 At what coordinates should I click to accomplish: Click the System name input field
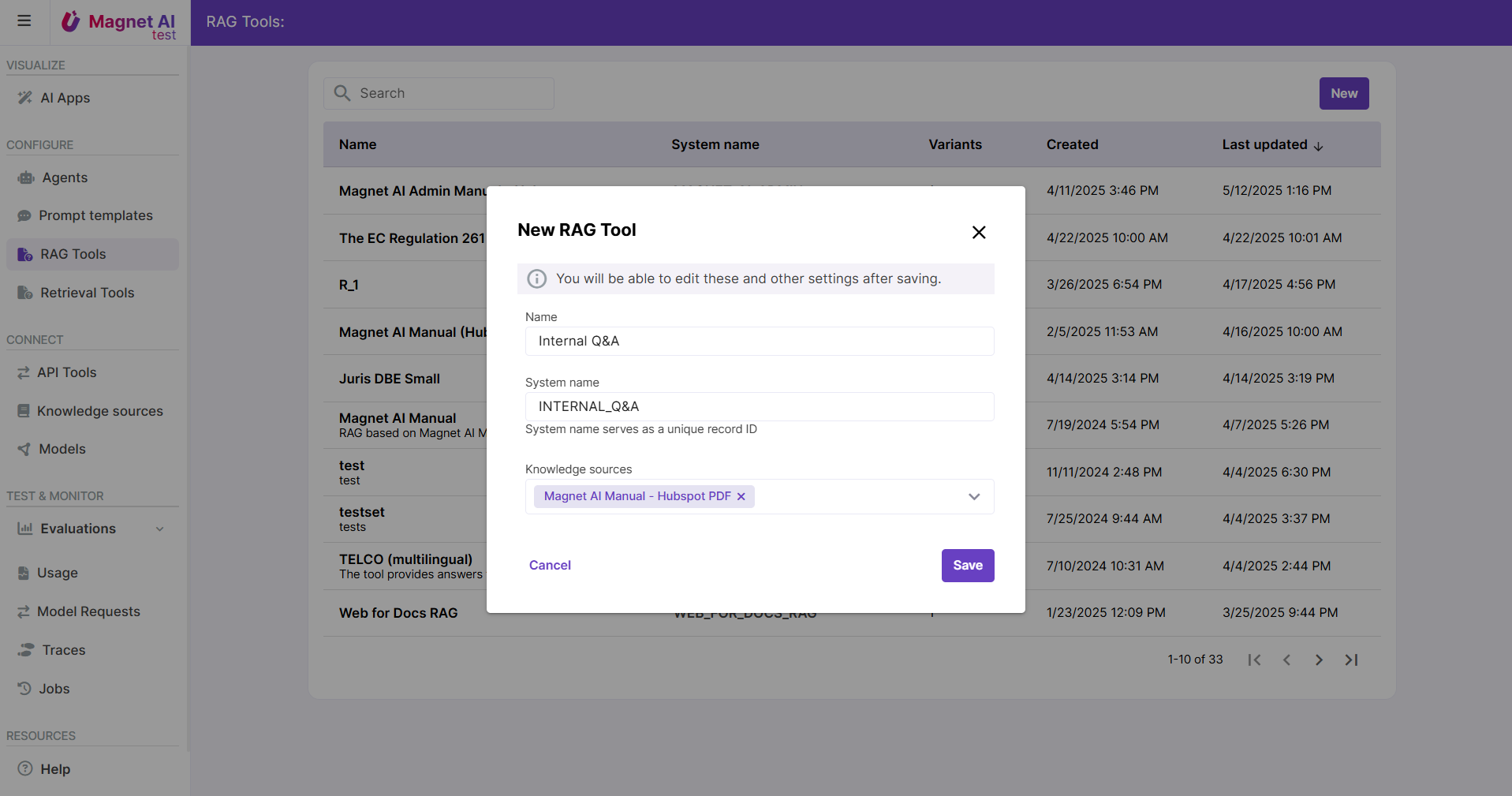coord(759,407)
